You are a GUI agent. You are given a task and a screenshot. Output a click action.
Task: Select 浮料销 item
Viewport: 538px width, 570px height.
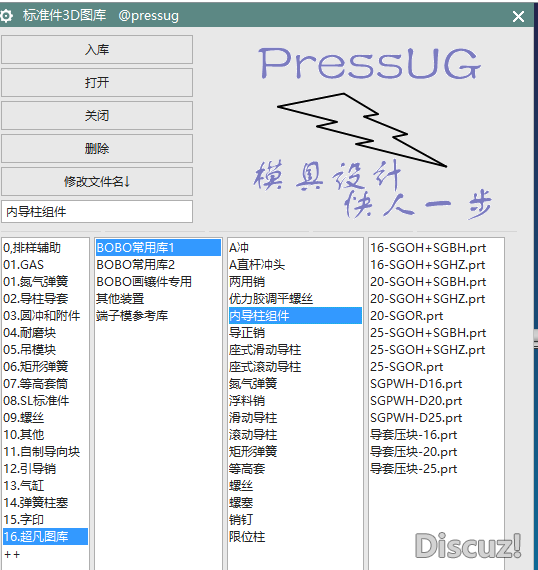(295, 401)
